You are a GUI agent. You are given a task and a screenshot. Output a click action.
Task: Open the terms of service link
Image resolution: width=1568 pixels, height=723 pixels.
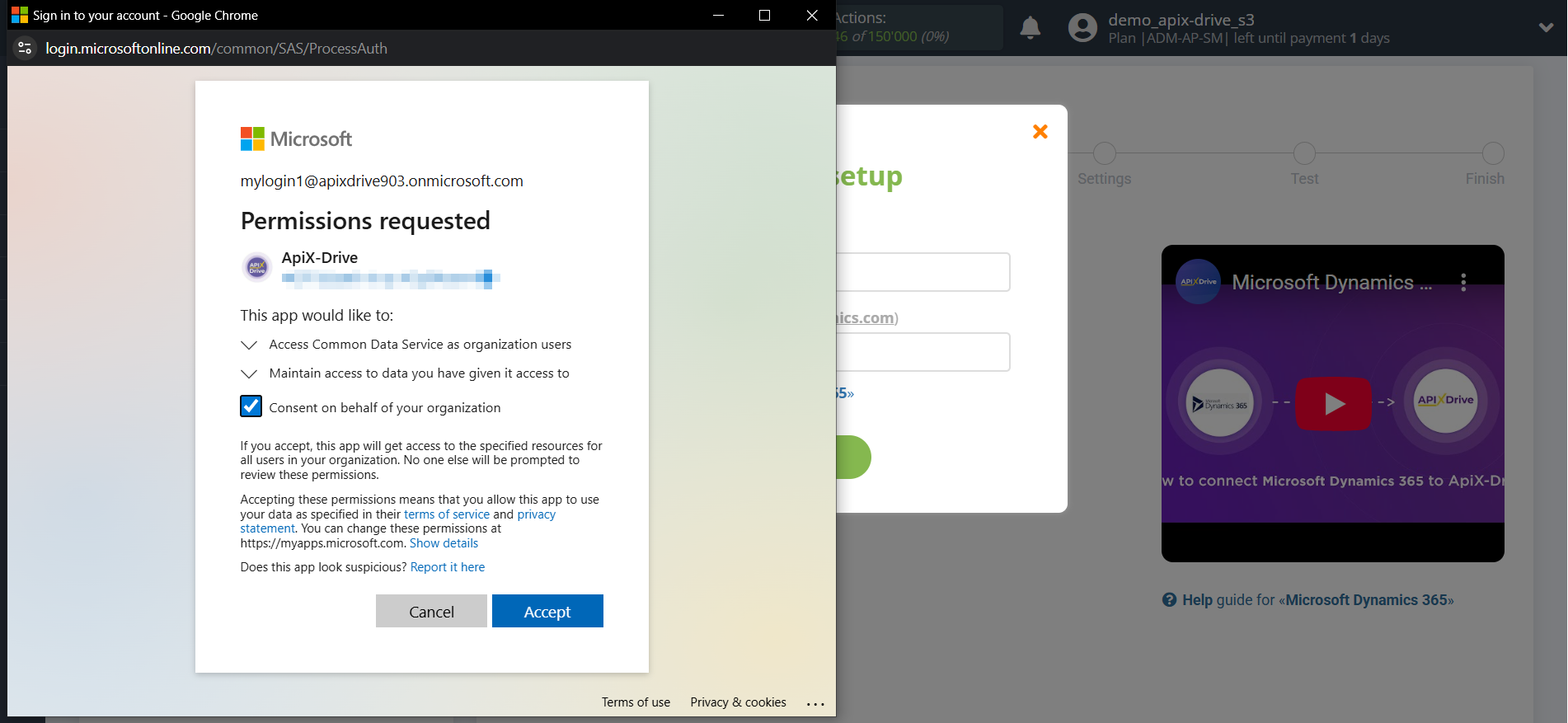(x=447, y=514)
